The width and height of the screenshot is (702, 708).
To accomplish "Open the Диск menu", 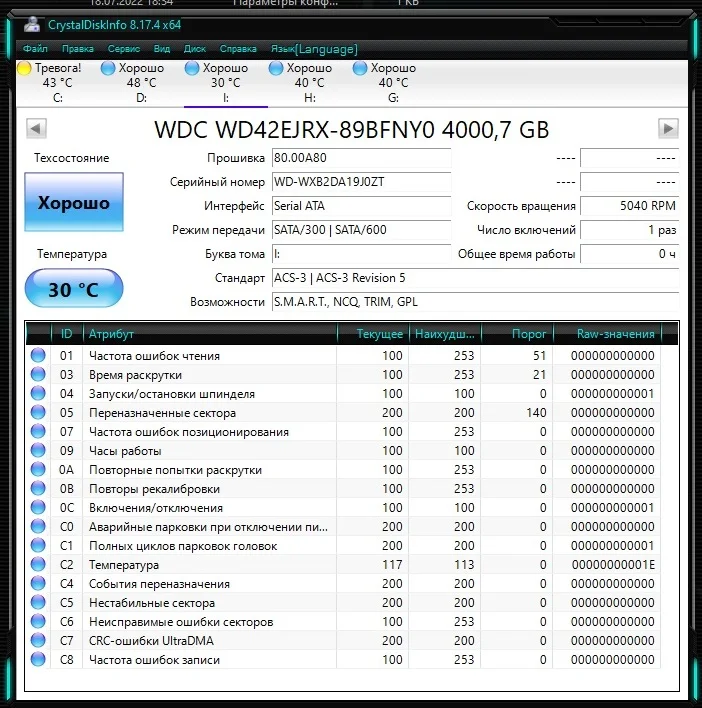I will (195, 49).
